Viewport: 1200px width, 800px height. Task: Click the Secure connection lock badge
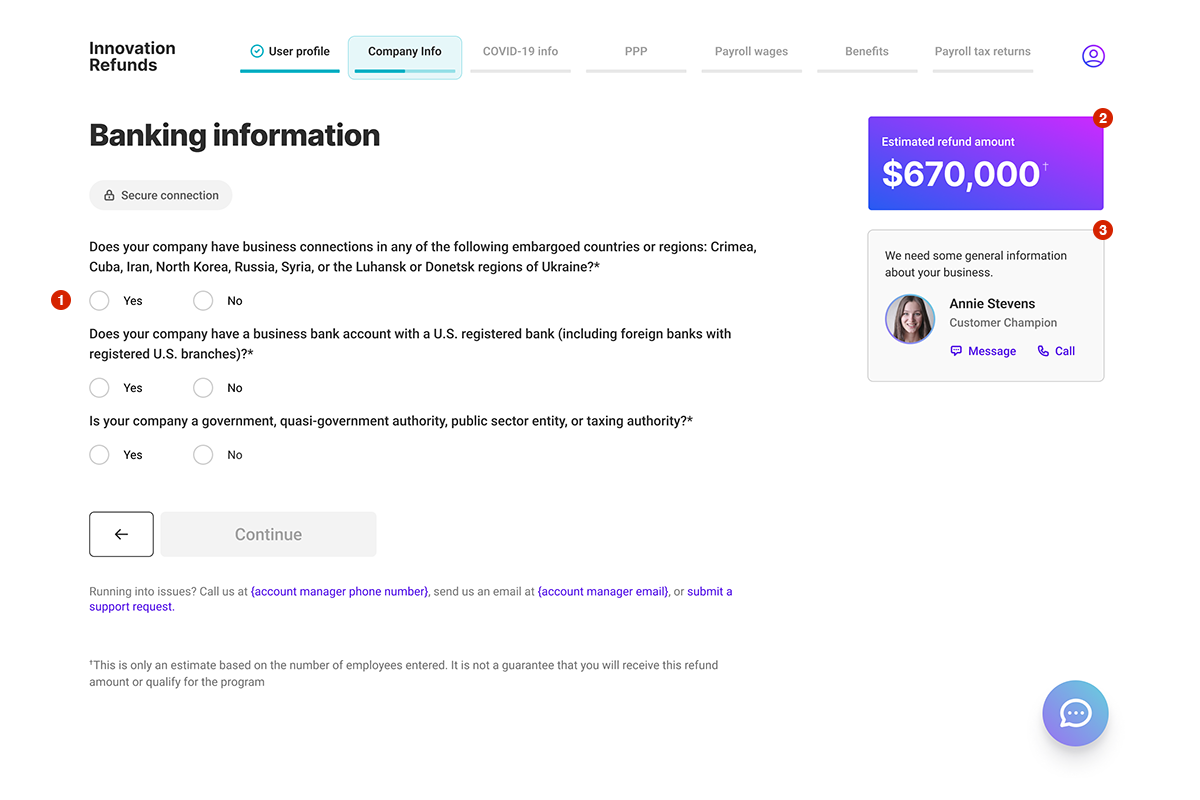coord(160,195)
